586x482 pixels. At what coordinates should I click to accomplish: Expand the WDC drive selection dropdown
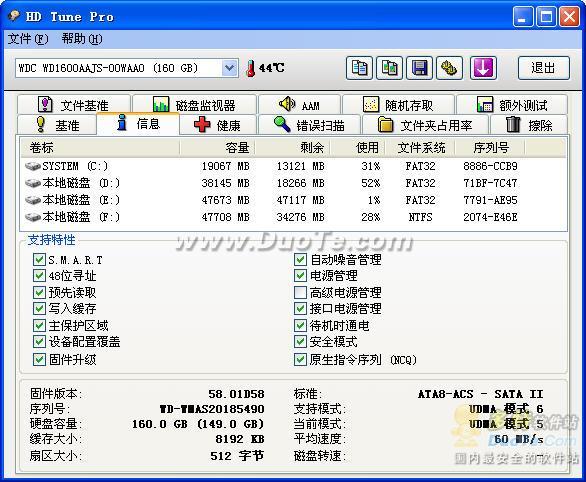[x=229, y=68]
